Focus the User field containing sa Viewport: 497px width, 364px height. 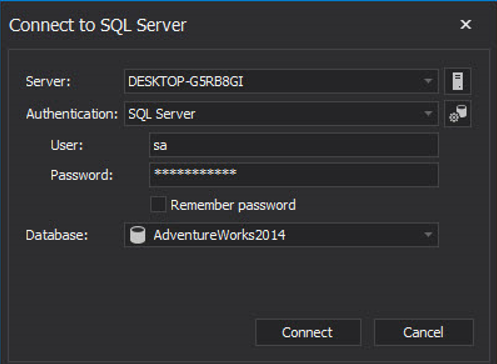coord(294,145)
